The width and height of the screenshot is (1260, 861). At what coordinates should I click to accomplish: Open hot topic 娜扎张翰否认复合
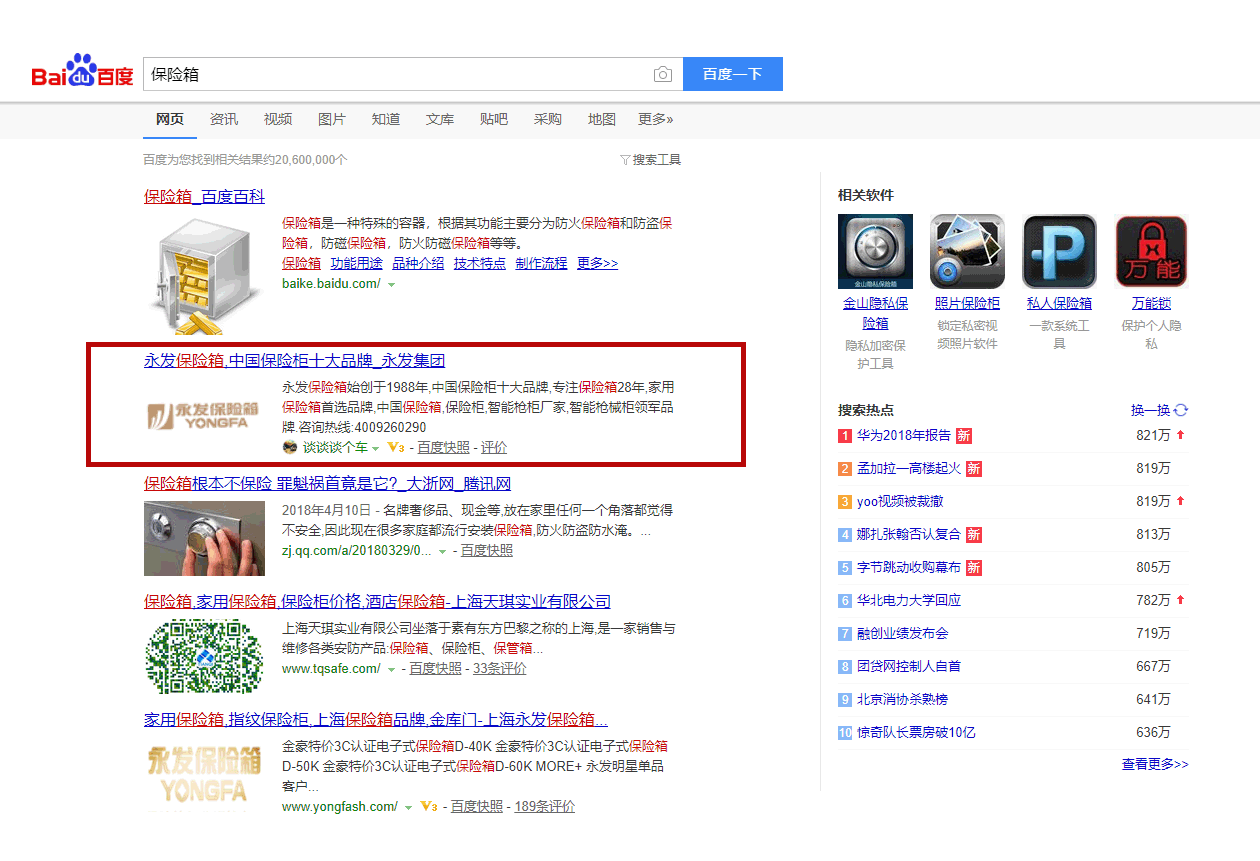coord(909,534)
